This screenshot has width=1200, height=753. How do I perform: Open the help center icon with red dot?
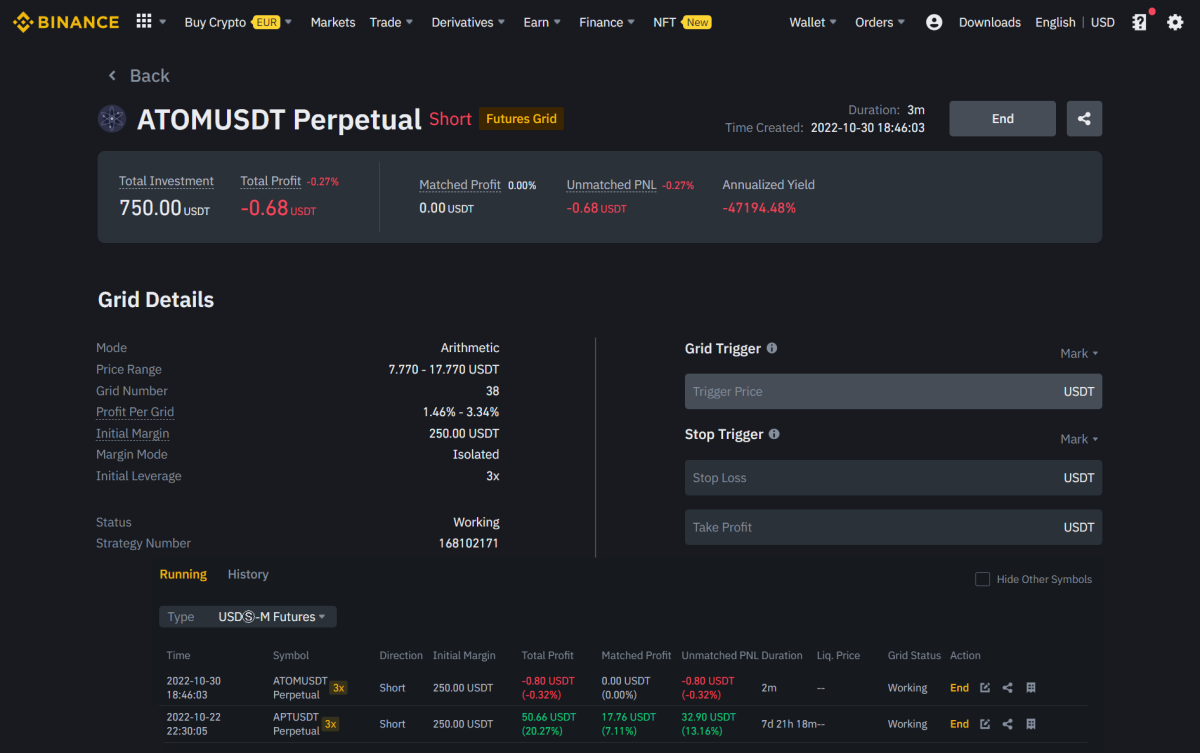coord(1139,22)
